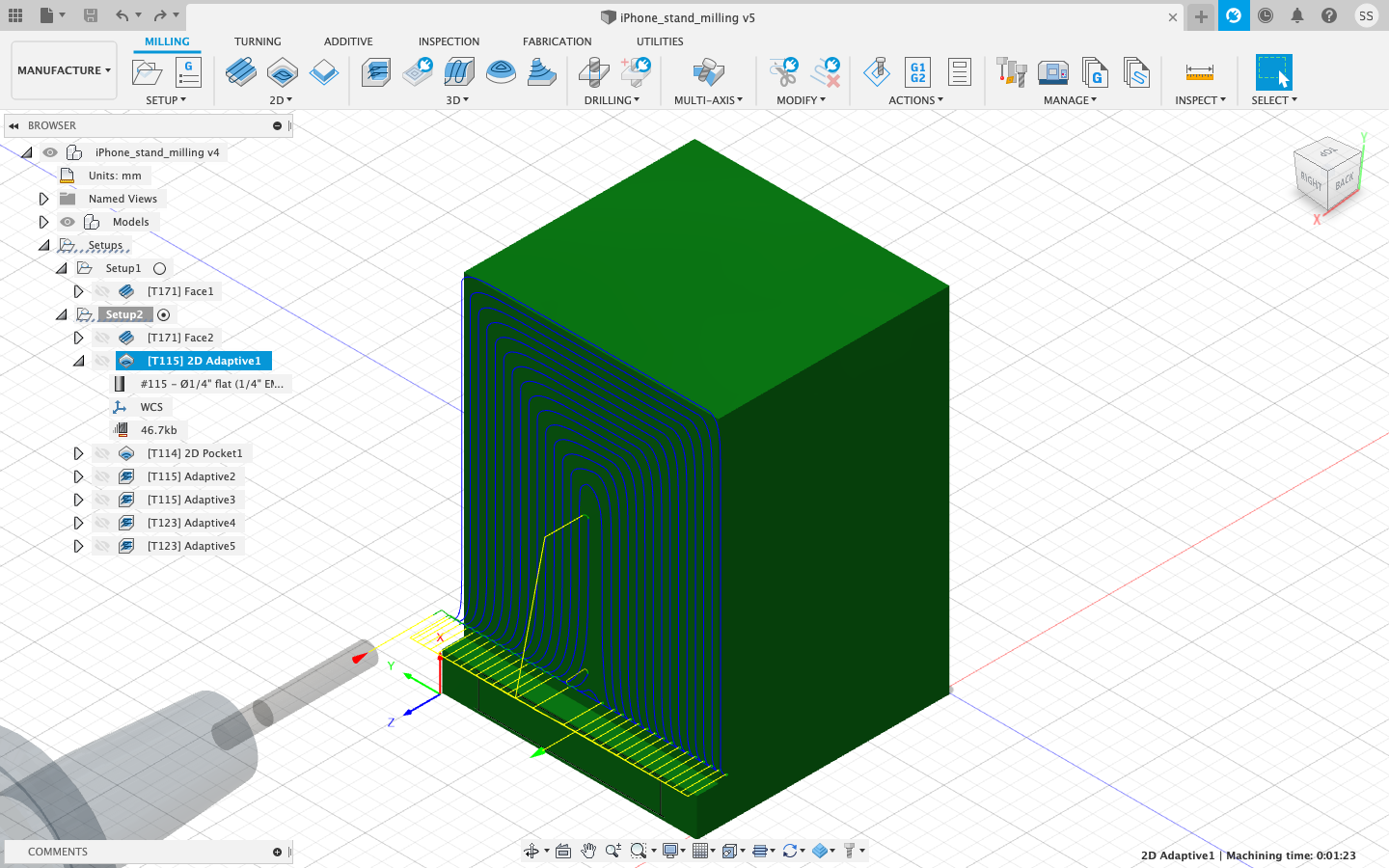Click the Measure ruler icon
This screenshot has height=868, width=1389.
click(1200, 72)
